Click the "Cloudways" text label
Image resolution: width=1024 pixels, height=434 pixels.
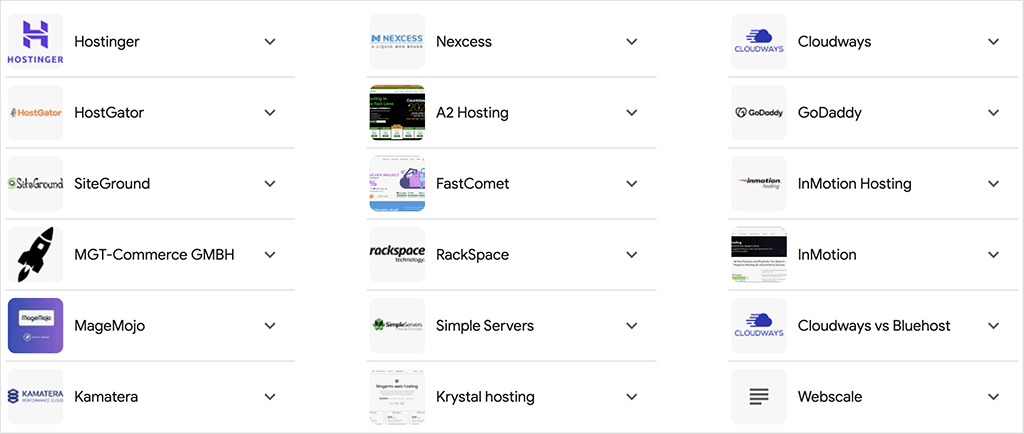(834, 42)
